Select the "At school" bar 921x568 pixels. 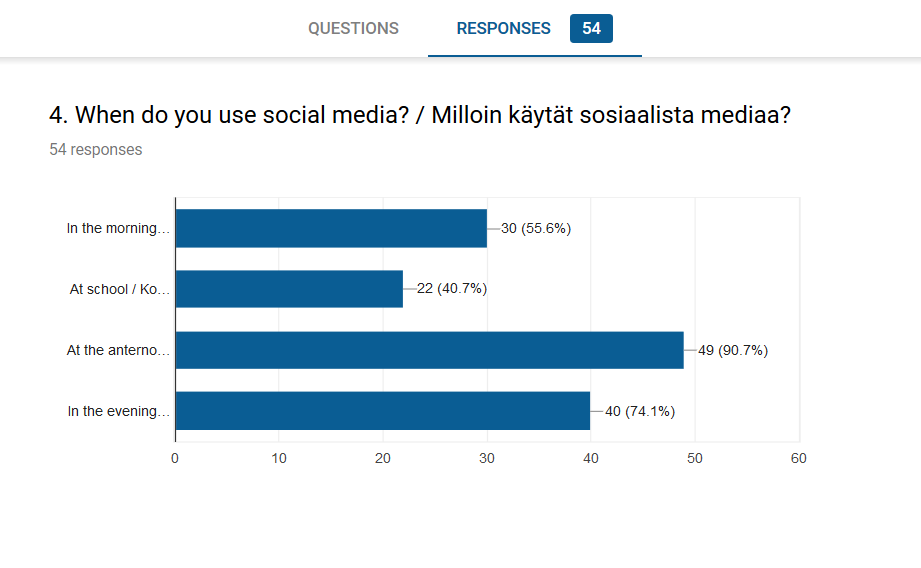289,289
